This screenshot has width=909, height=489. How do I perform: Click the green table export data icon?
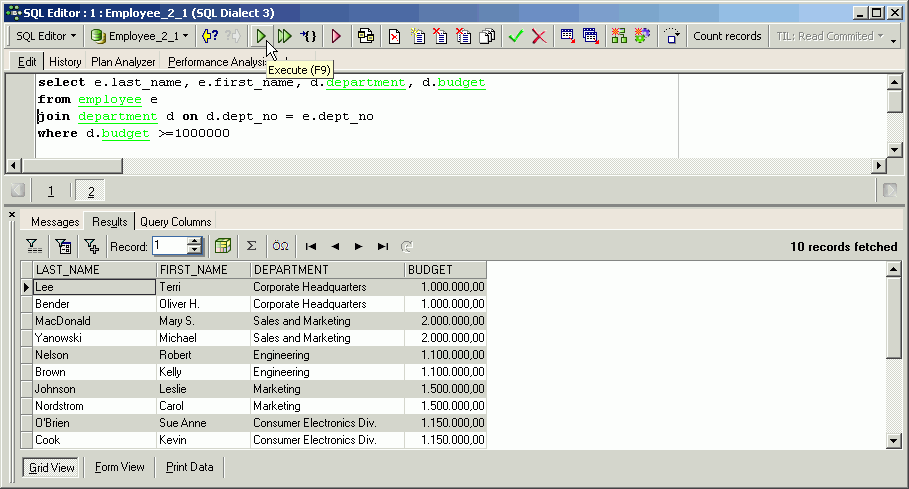223,246
